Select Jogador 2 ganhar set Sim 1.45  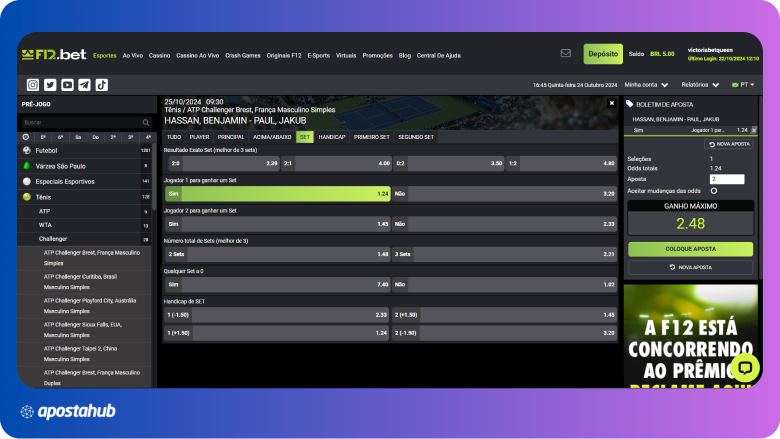[278, 224]
